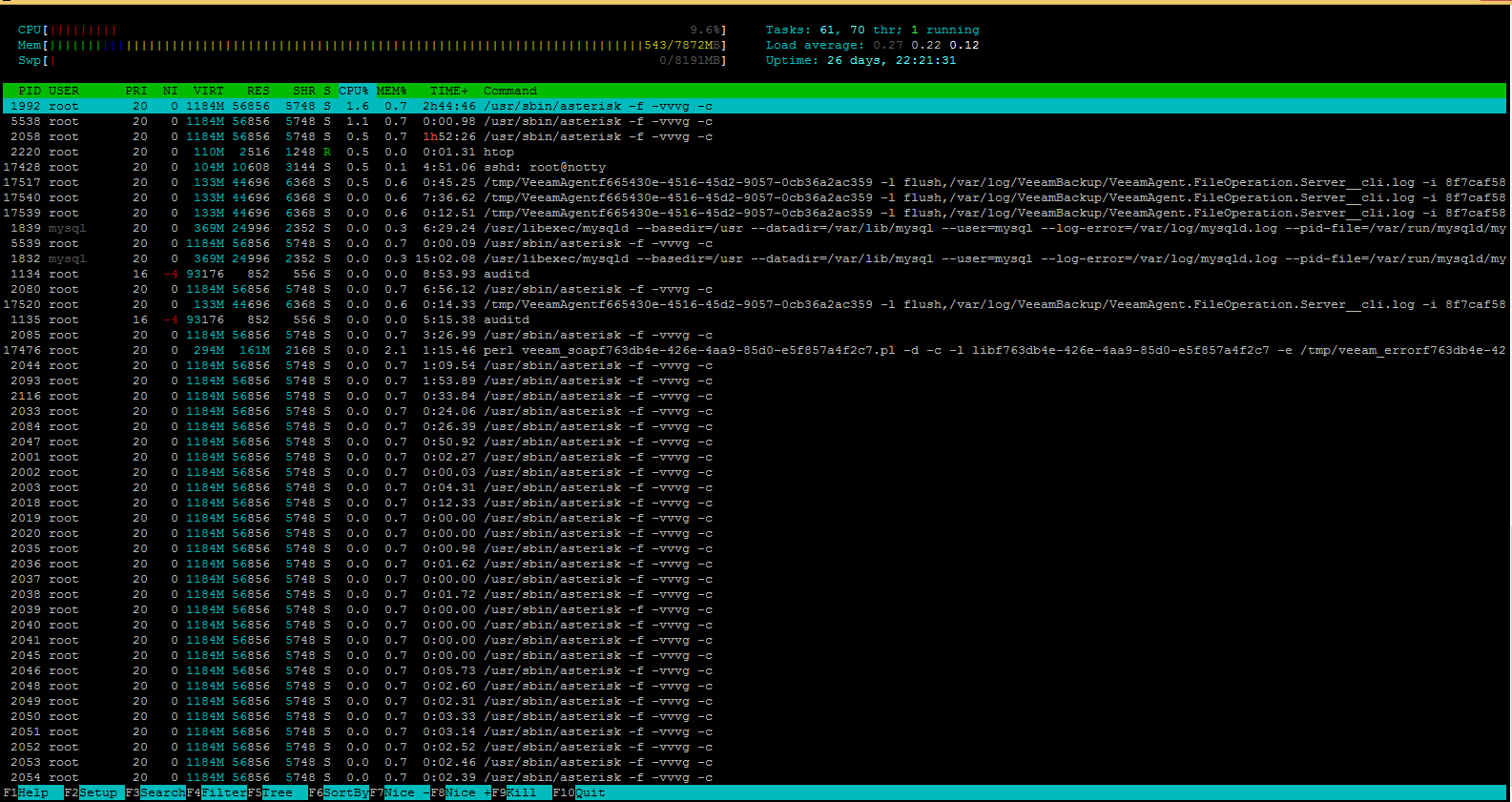Click F1 Help in the bottom bar
Viewport: 1512px width, 802px height.
(x=32, y=792)
